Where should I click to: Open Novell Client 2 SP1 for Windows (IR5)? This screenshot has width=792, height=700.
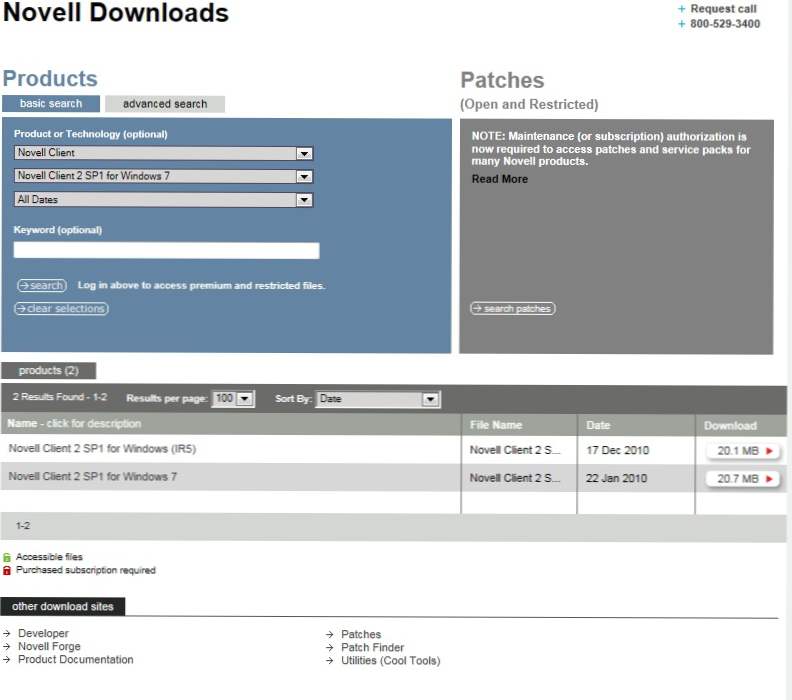click(103, 448)
